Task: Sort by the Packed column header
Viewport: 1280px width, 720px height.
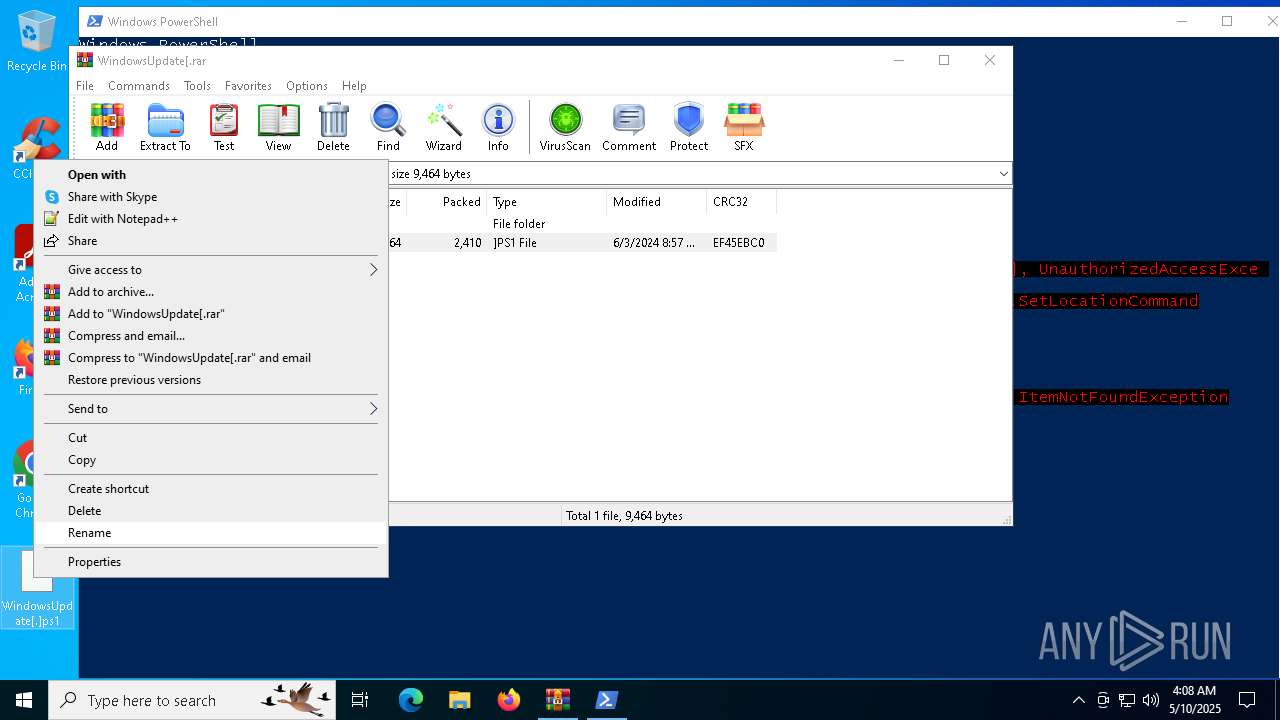Action: pyautogui.click(x=446, y=202)
